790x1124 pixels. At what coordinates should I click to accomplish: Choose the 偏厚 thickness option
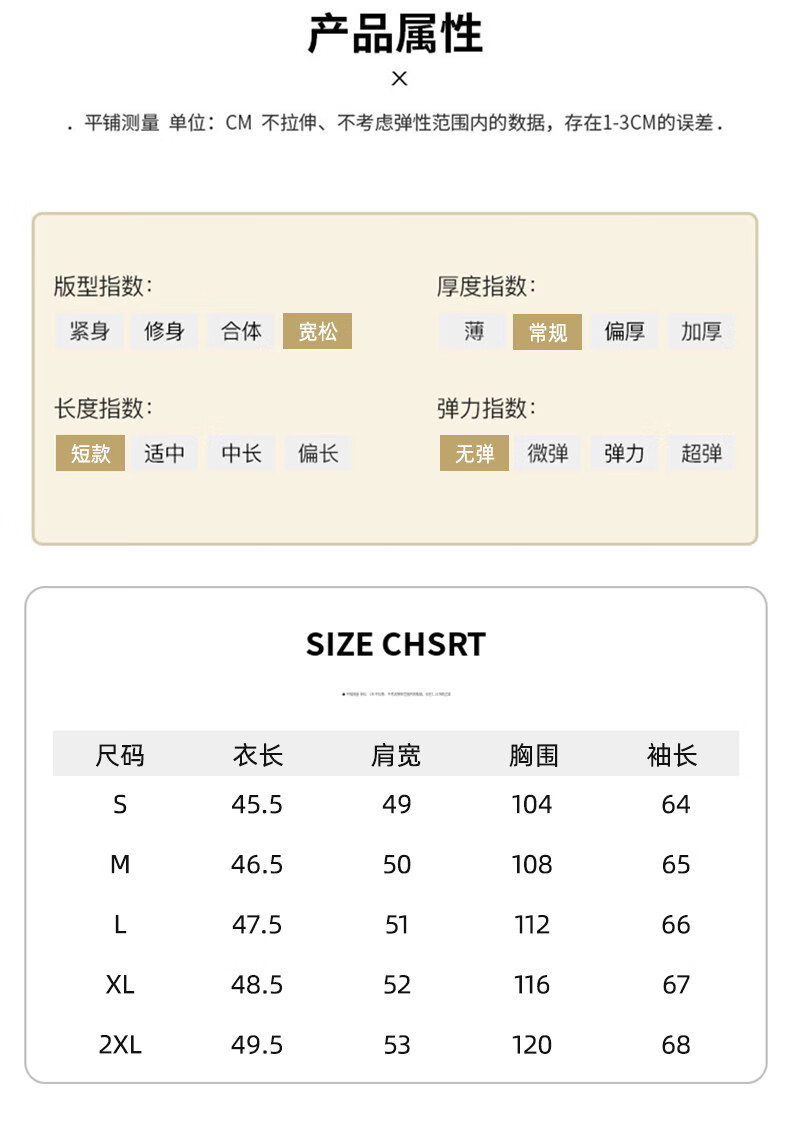pos(624,331)
